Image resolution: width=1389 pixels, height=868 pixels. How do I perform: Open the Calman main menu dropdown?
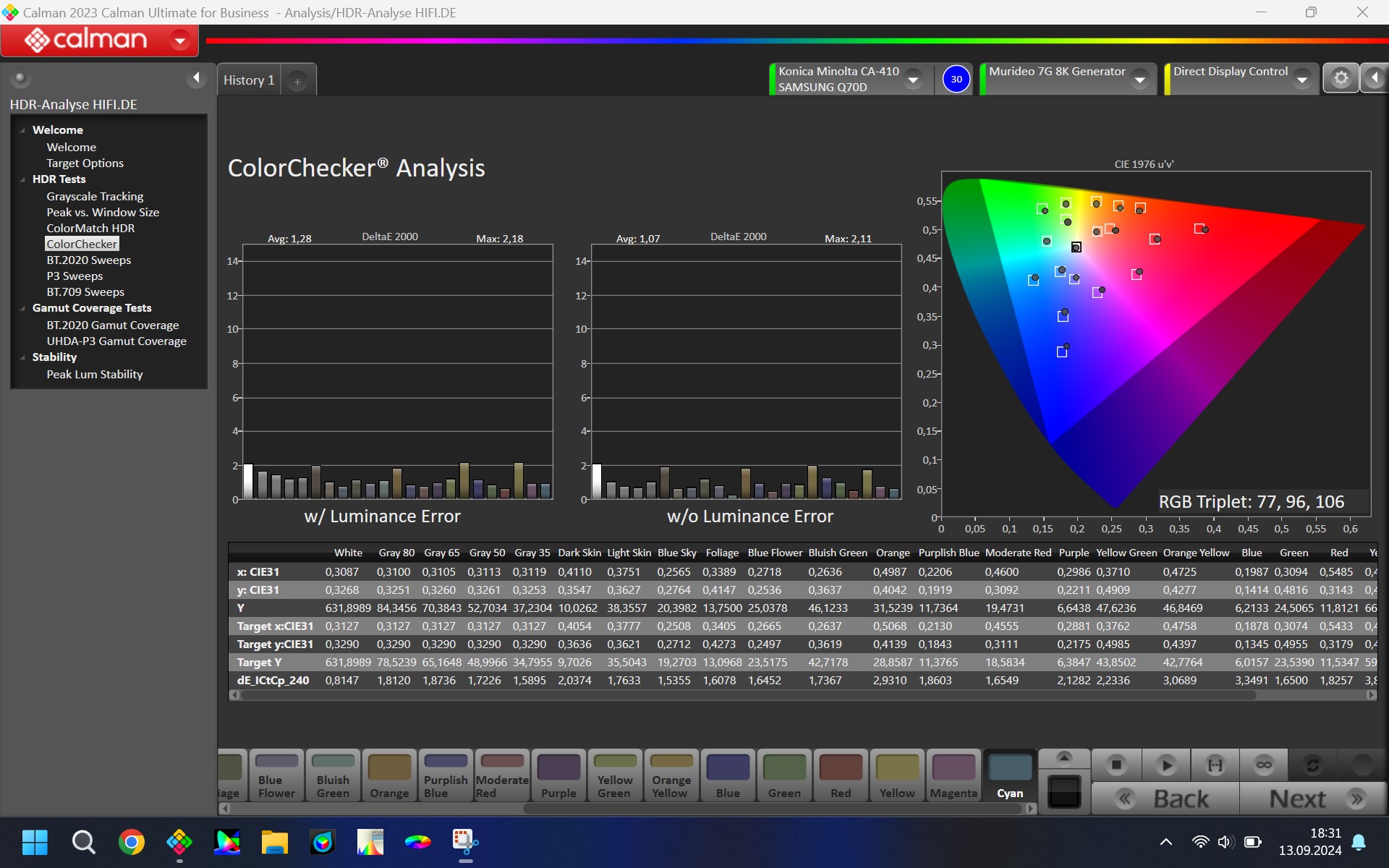(179, 40)
